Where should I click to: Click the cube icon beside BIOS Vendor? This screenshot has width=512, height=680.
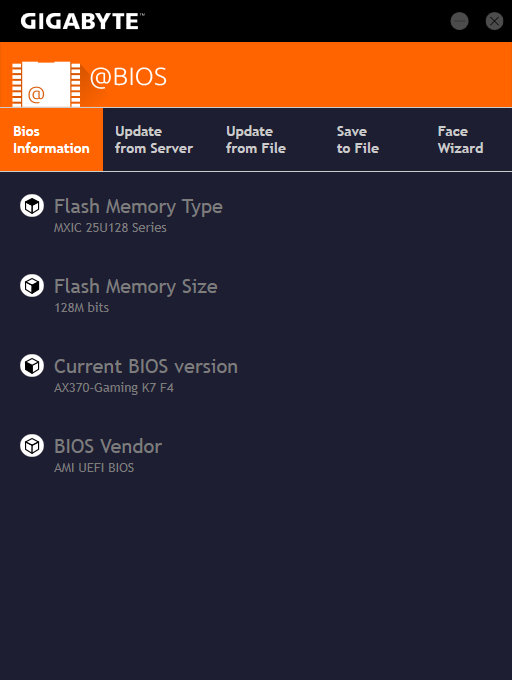tap(32, 446)
